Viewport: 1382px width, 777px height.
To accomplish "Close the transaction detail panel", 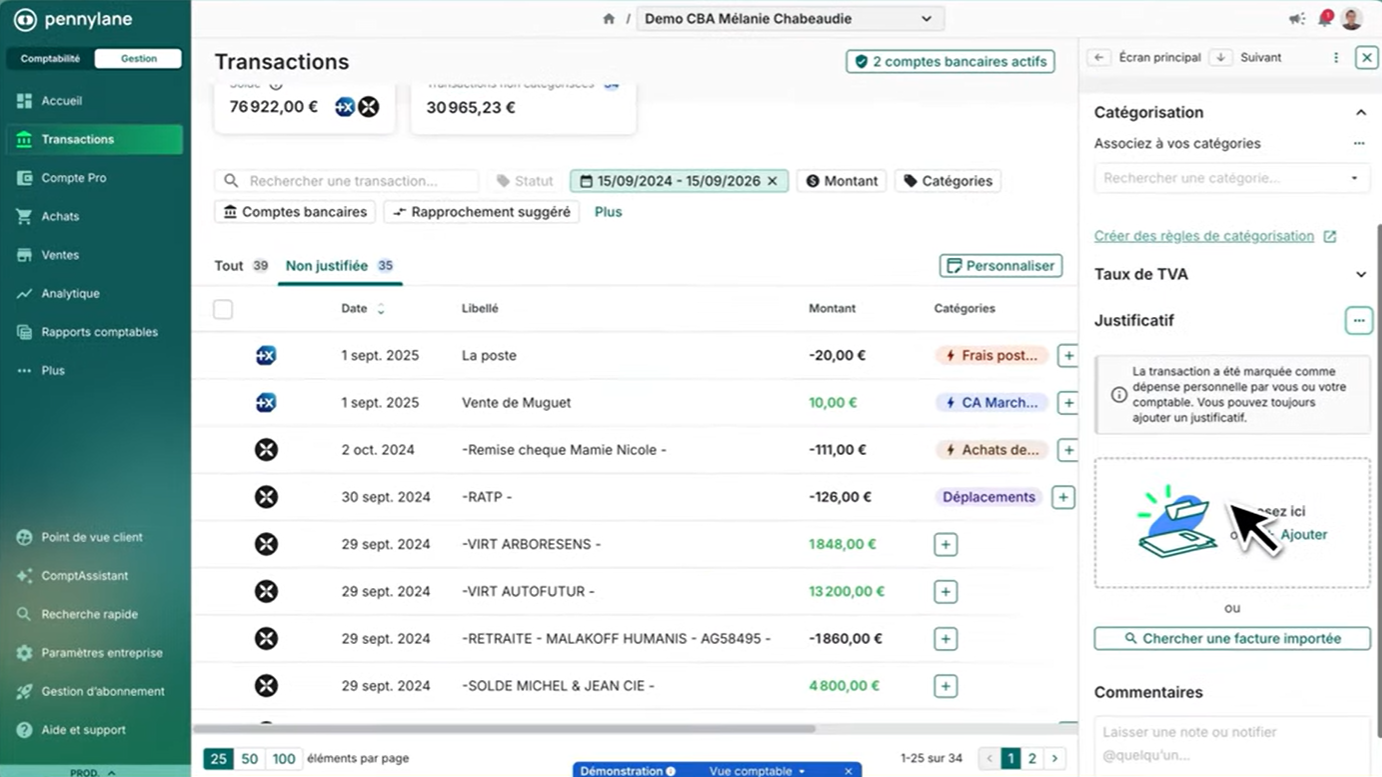I will point(1366,58).
